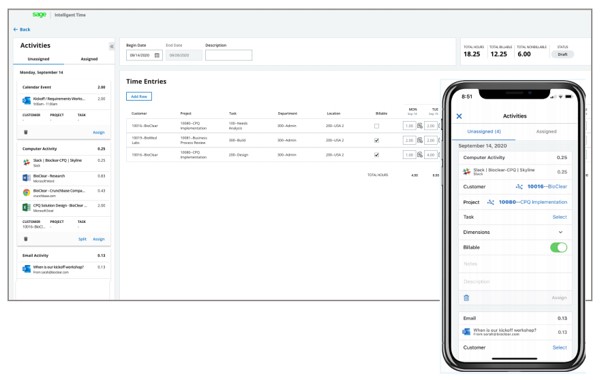Tap the Slack icon in phone activity

[x=467, y=172]
